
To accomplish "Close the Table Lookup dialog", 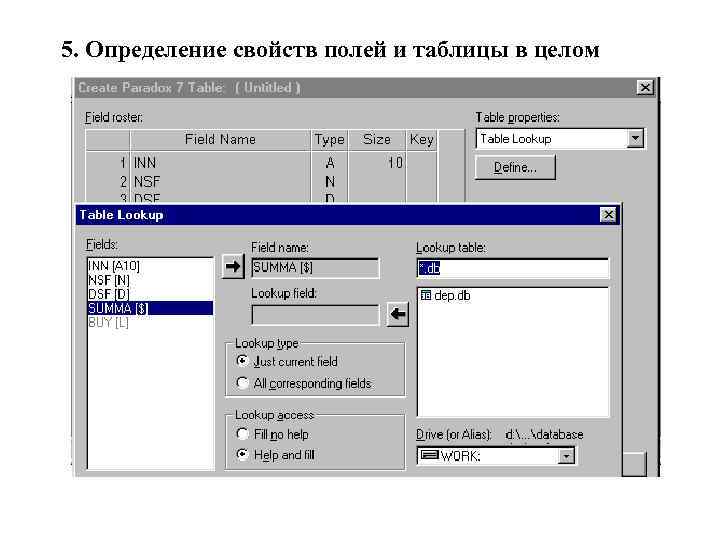I will [608, 214].
